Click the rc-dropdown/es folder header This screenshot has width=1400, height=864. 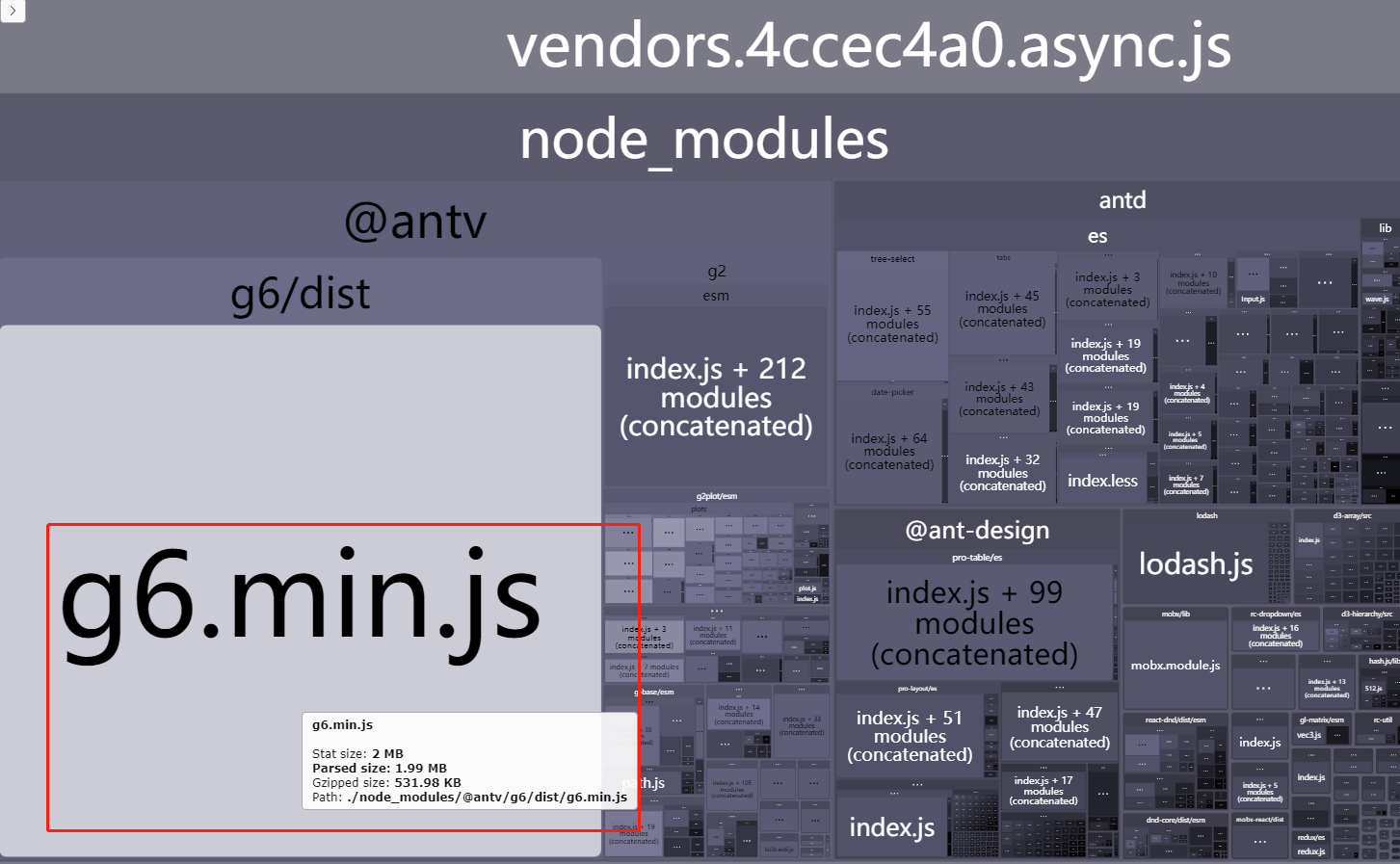pyautogui.click(x=1275, y=614)
